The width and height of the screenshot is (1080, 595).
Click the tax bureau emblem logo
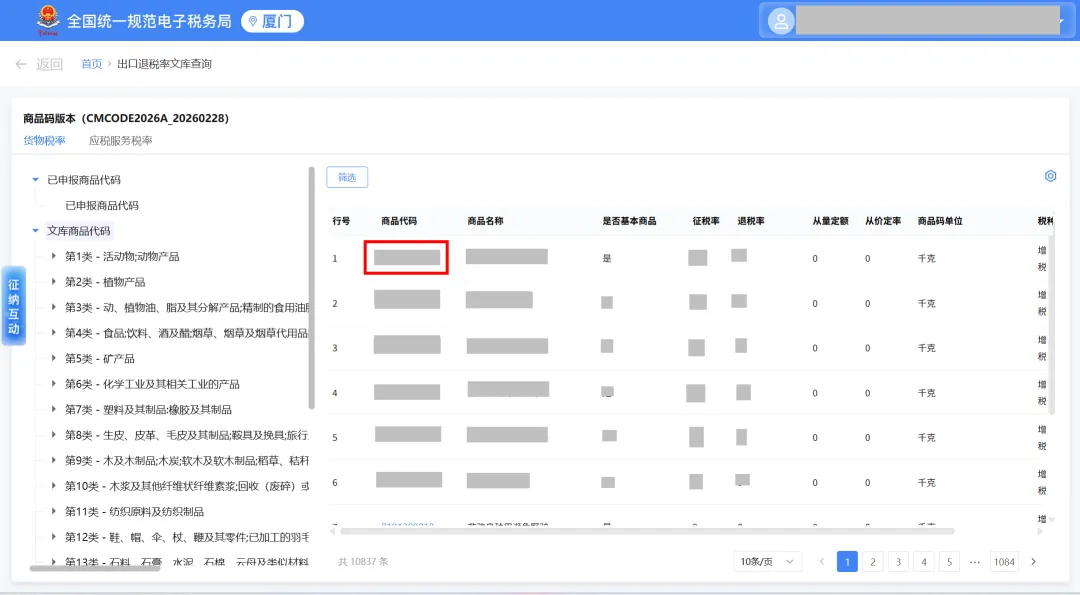tap(48, 20)
